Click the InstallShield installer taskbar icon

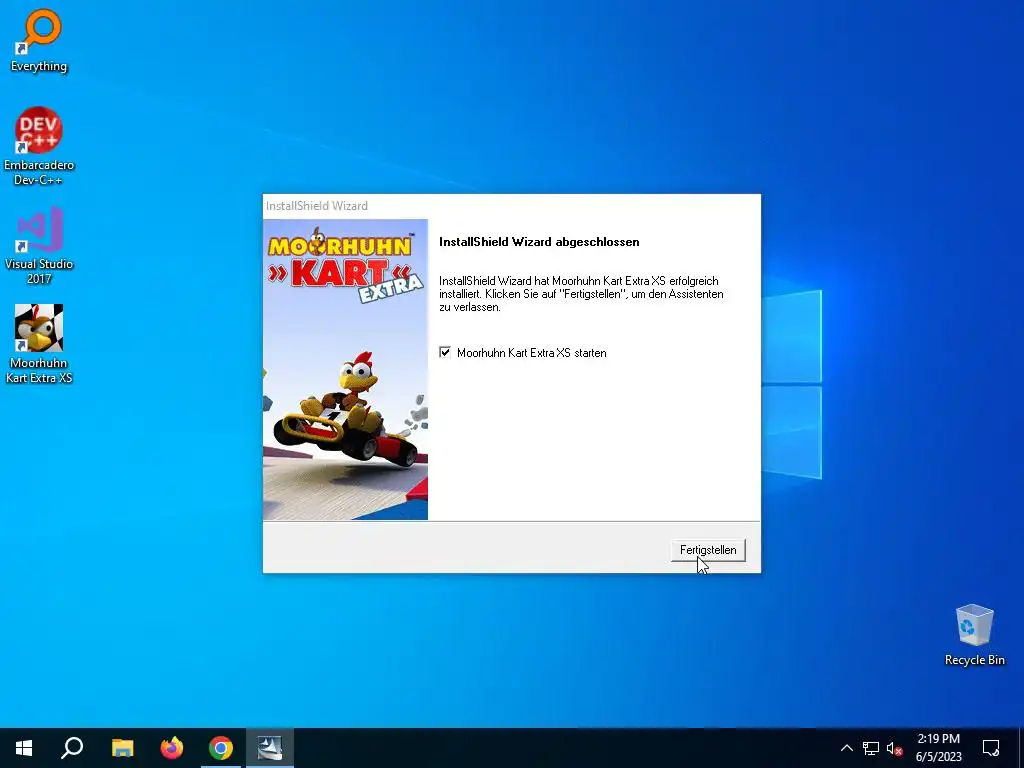(270, 748)
